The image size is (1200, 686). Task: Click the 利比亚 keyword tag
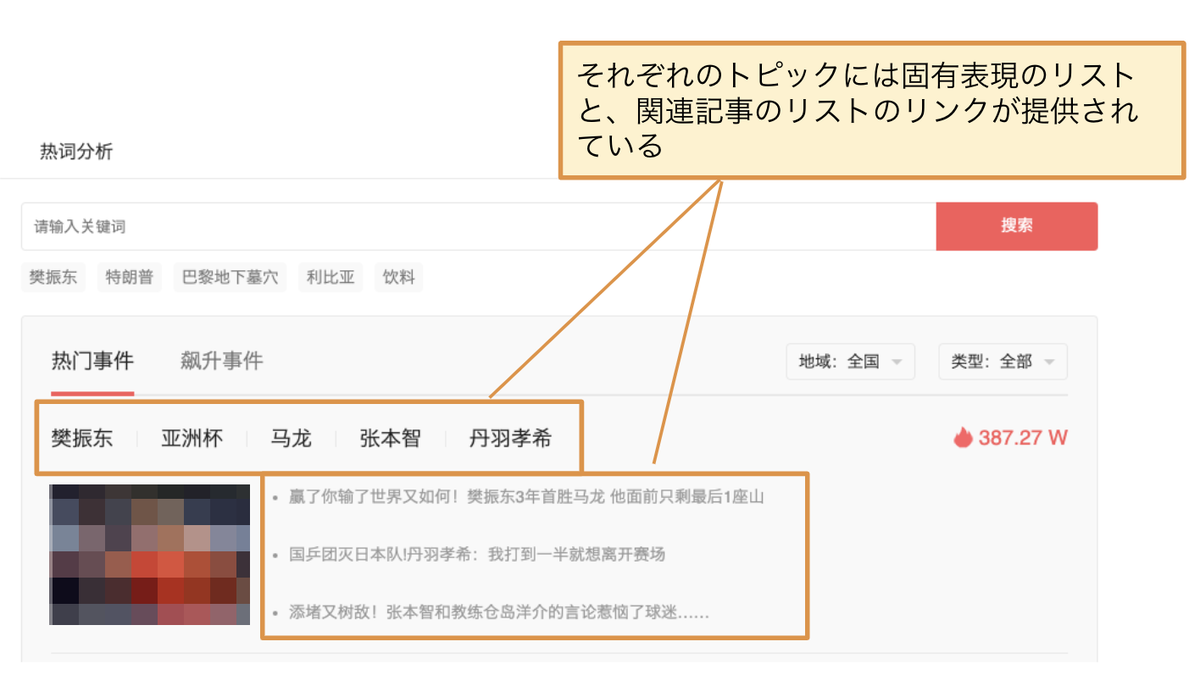pos(330,277)
